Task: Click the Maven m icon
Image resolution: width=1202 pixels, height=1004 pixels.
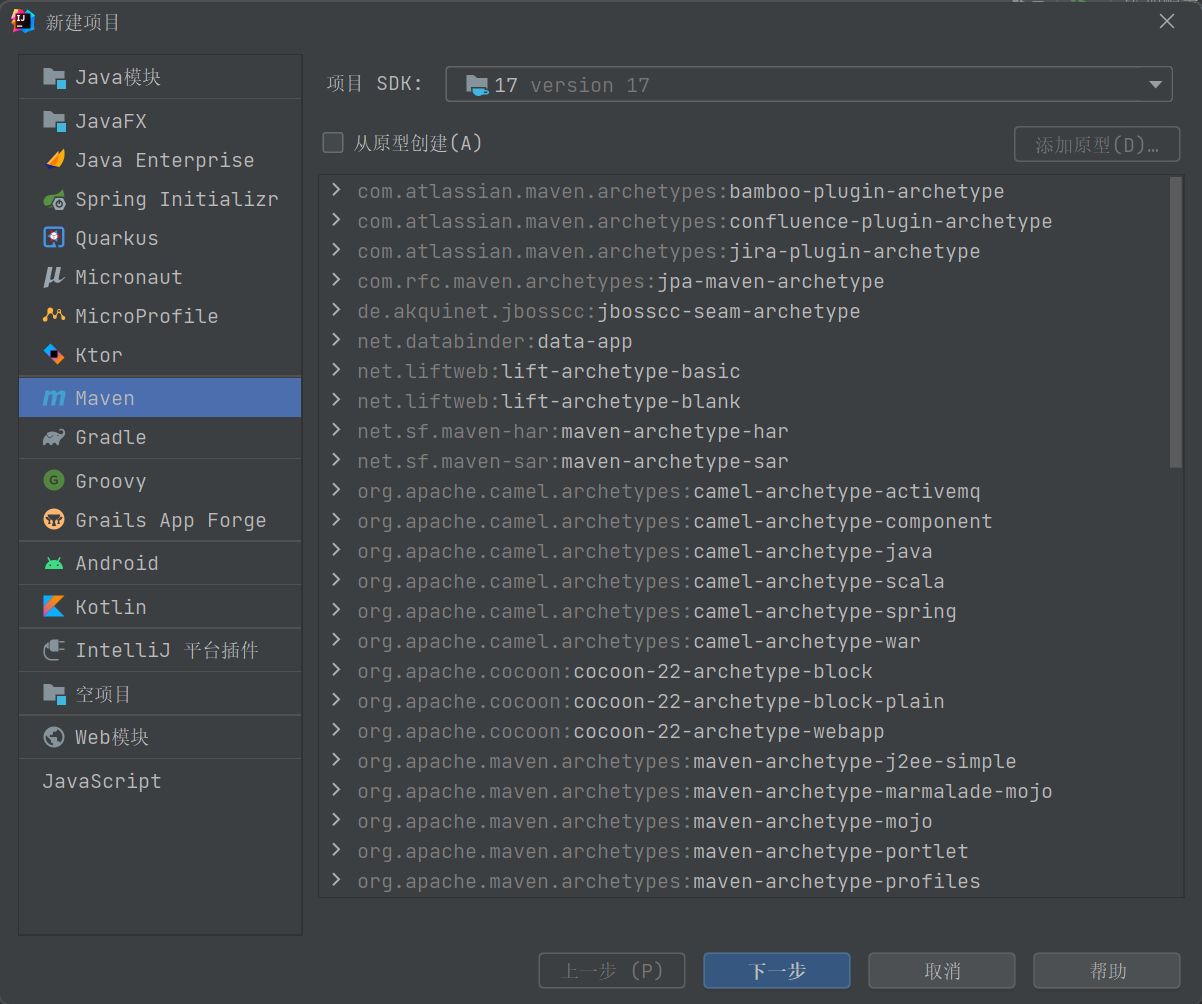Action: coord(54,398)
